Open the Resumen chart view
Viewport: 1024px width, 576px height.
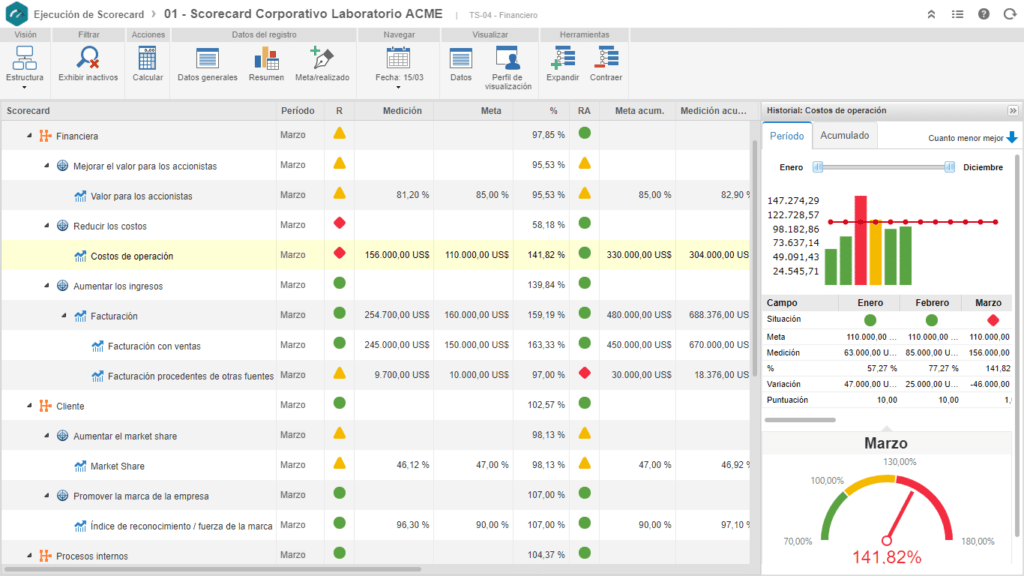click(x=266, y=59)
